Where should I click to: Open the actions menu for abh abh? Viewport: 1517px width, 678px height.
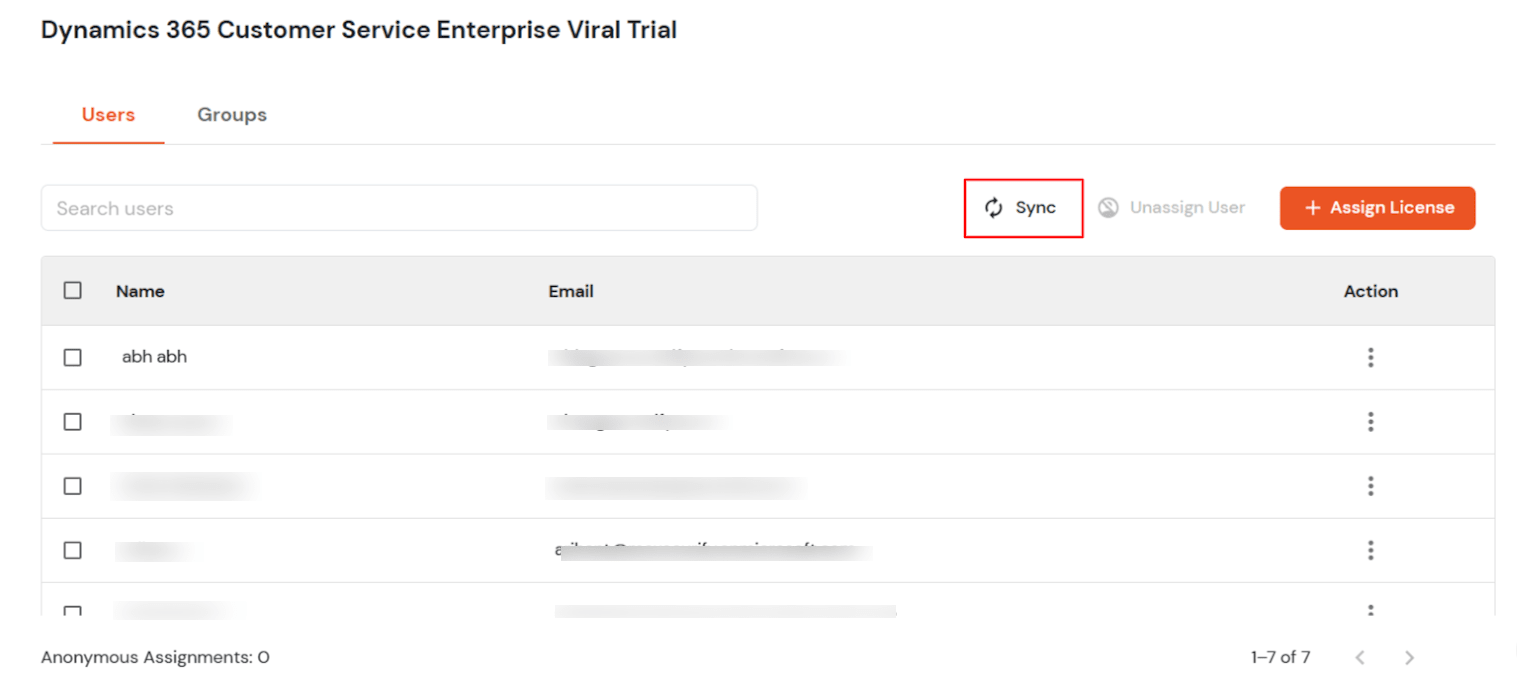pos(1370,357)
